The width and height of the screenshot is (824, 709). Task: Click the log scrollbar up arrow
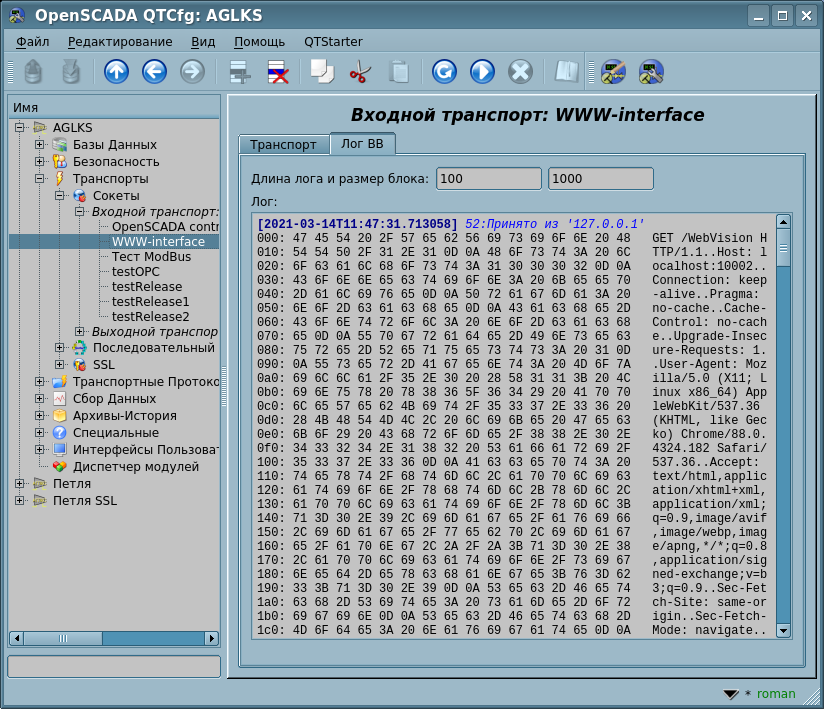(x=783, y=222)
